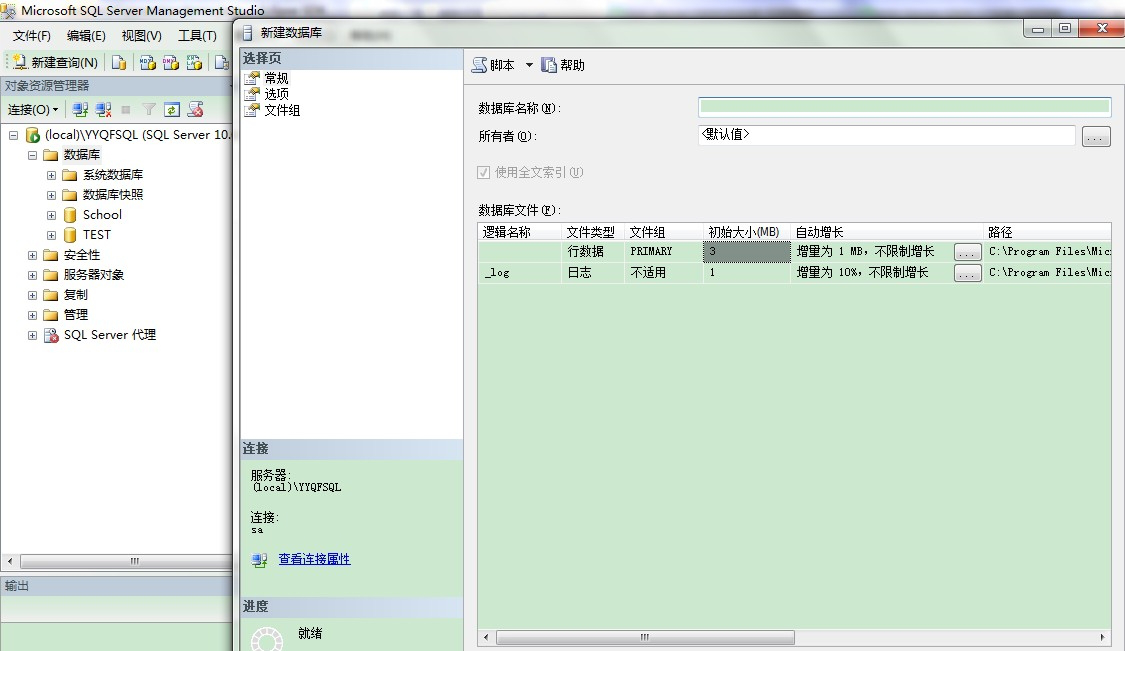Click the 帮助 button
This screenshot has height=677, width=1125.
563,65
